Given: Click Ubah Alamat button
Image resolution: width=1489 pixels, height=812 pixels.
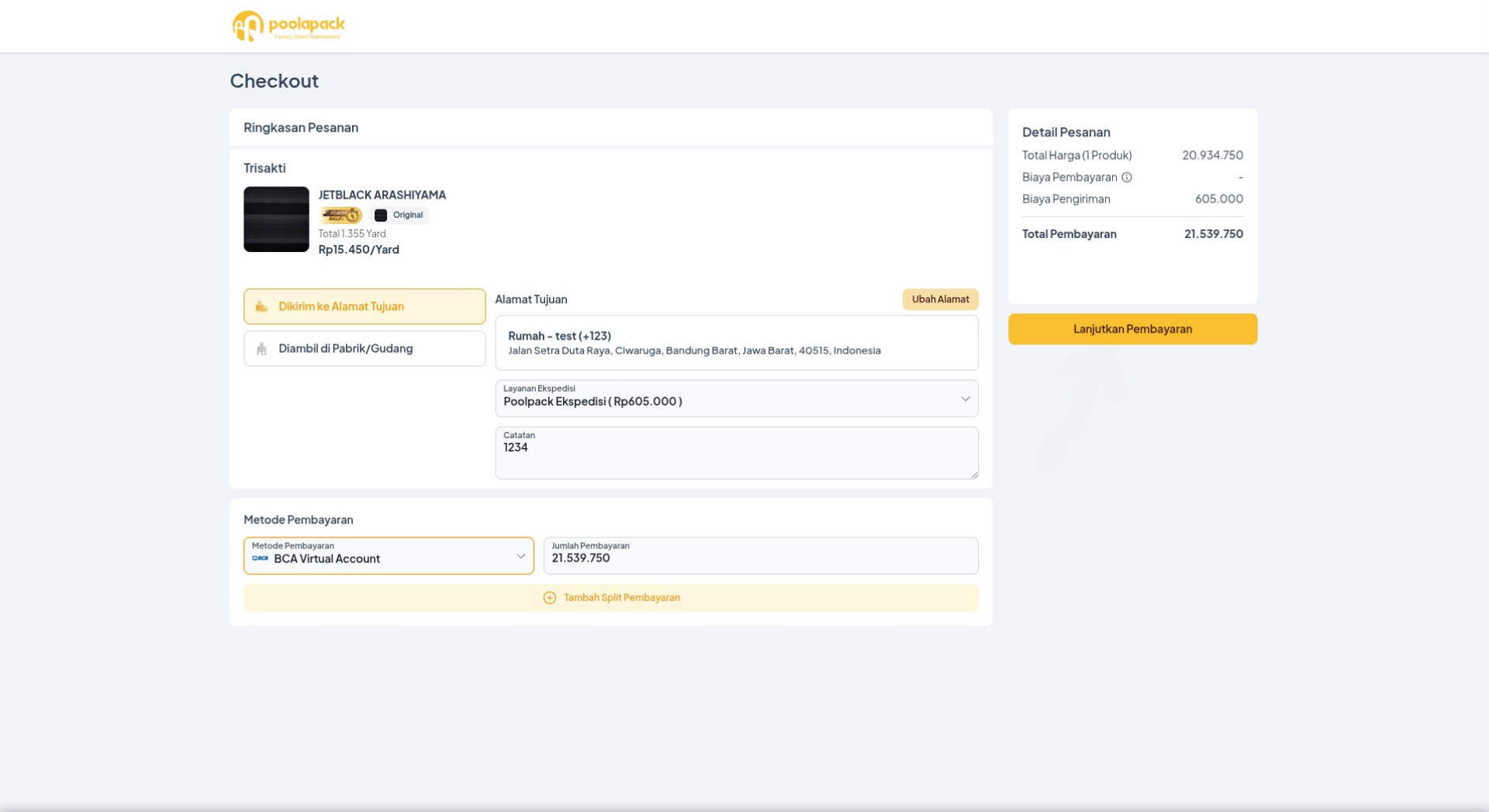Looking at the screenshot, I should tap(941, 299).
